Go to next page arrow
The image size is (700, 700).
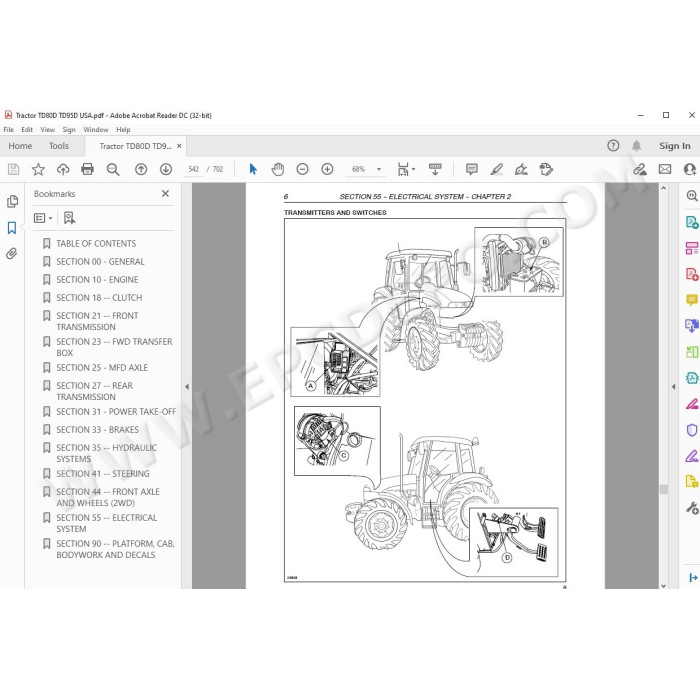[166, 169]
